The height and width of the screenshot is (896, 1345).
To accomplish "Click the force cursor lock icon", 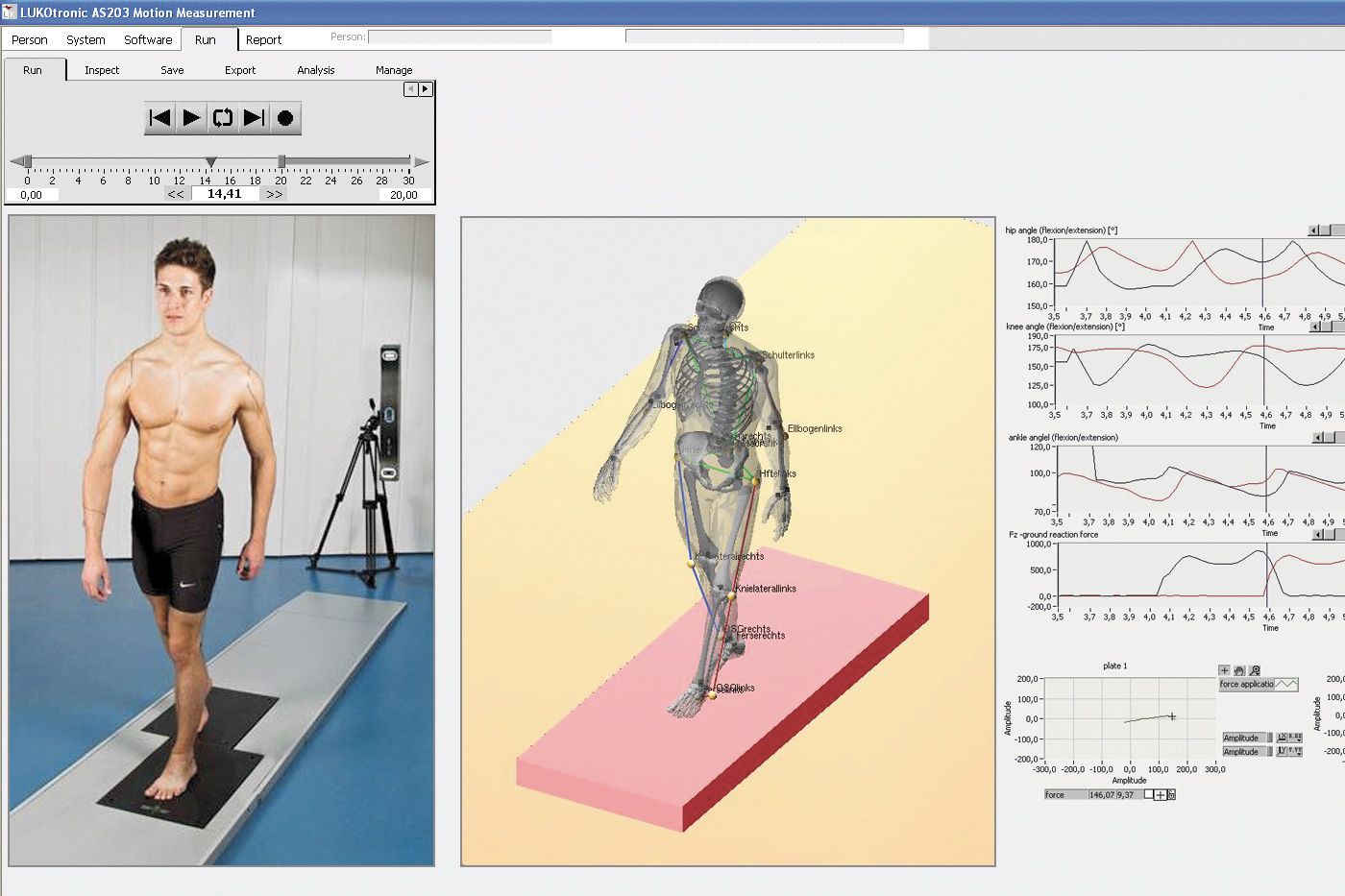I will 1171,795.
